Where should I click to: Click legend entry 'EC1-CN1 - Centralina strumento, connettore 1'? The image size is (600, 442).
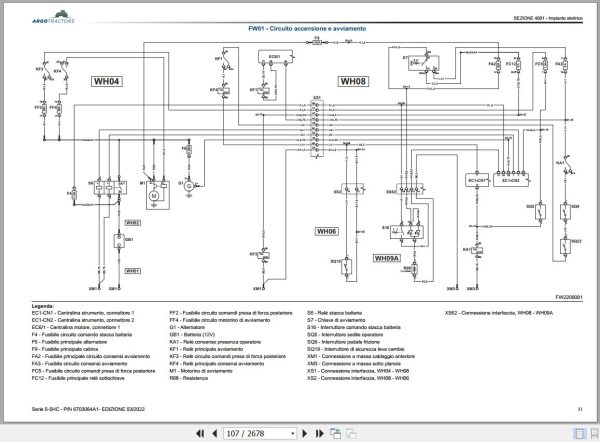(x=83, y=313)
